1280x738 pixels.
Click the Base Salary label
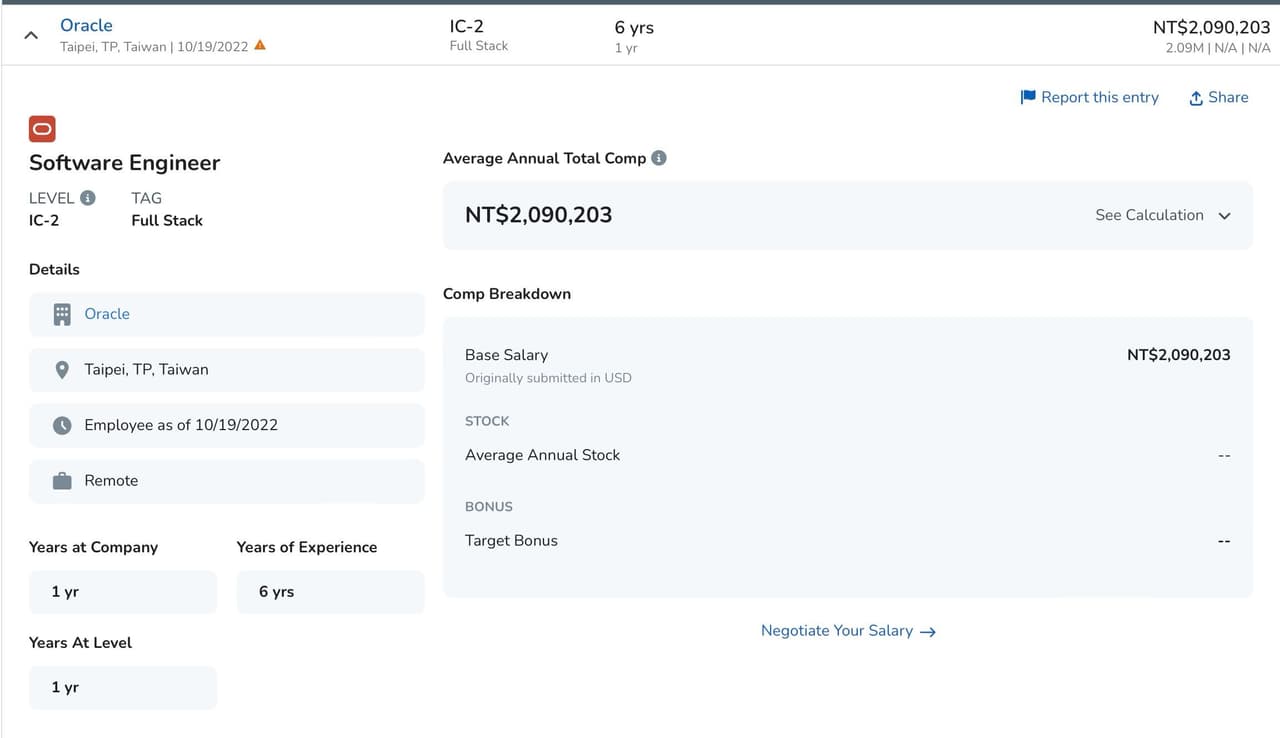tap(506, 355)
